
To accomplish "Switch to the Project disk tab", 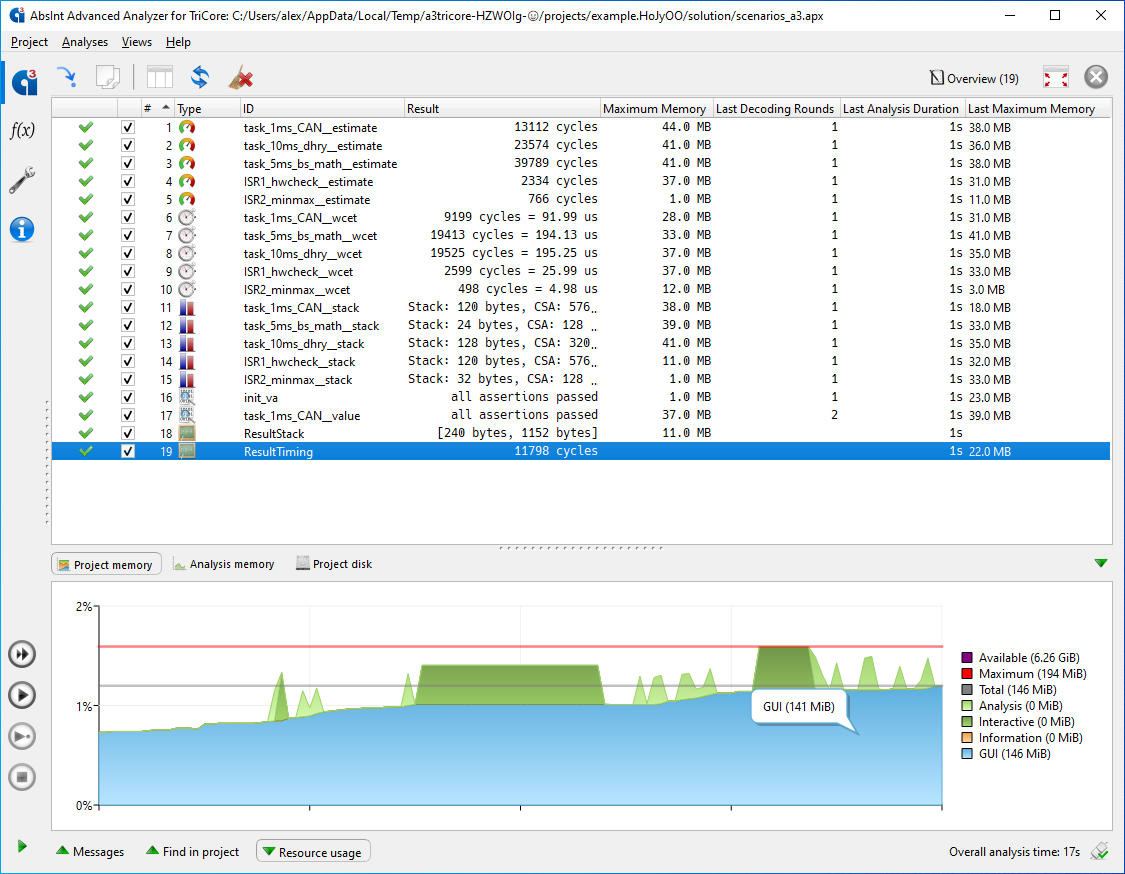I will point(334,564).
